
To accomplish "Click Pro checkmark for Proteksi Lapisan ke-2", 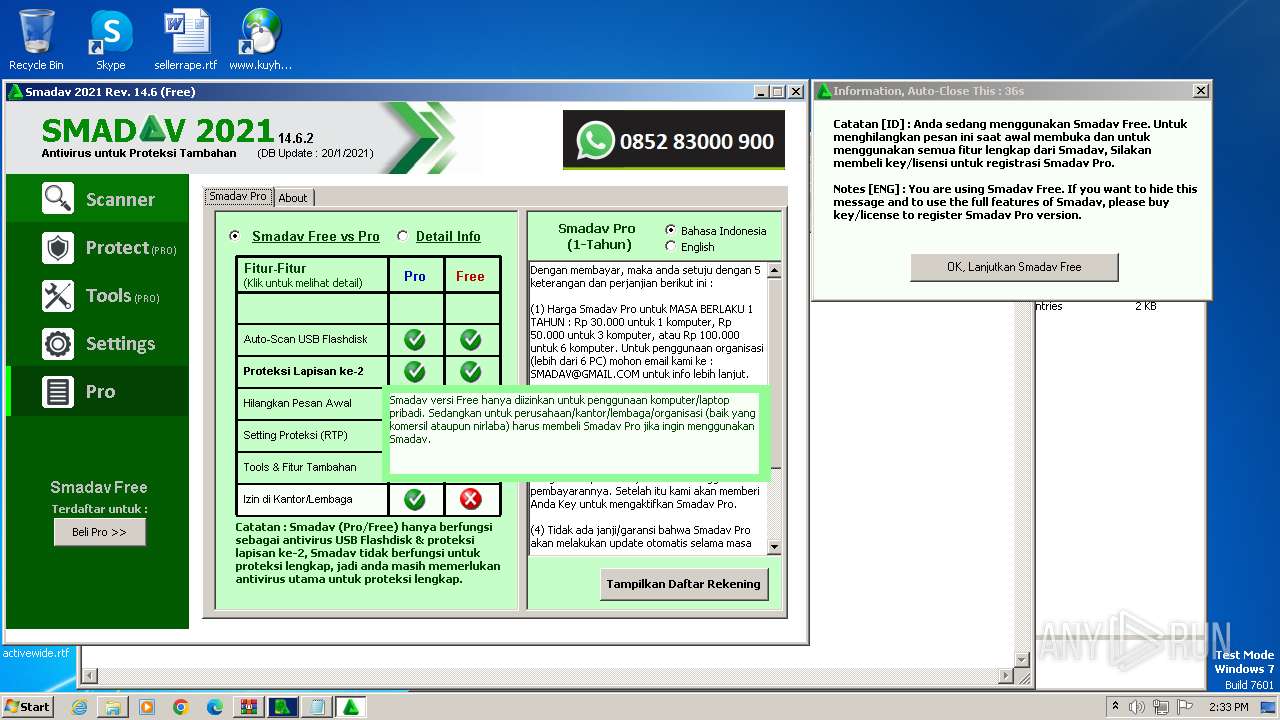I will [x=415, y=372].
